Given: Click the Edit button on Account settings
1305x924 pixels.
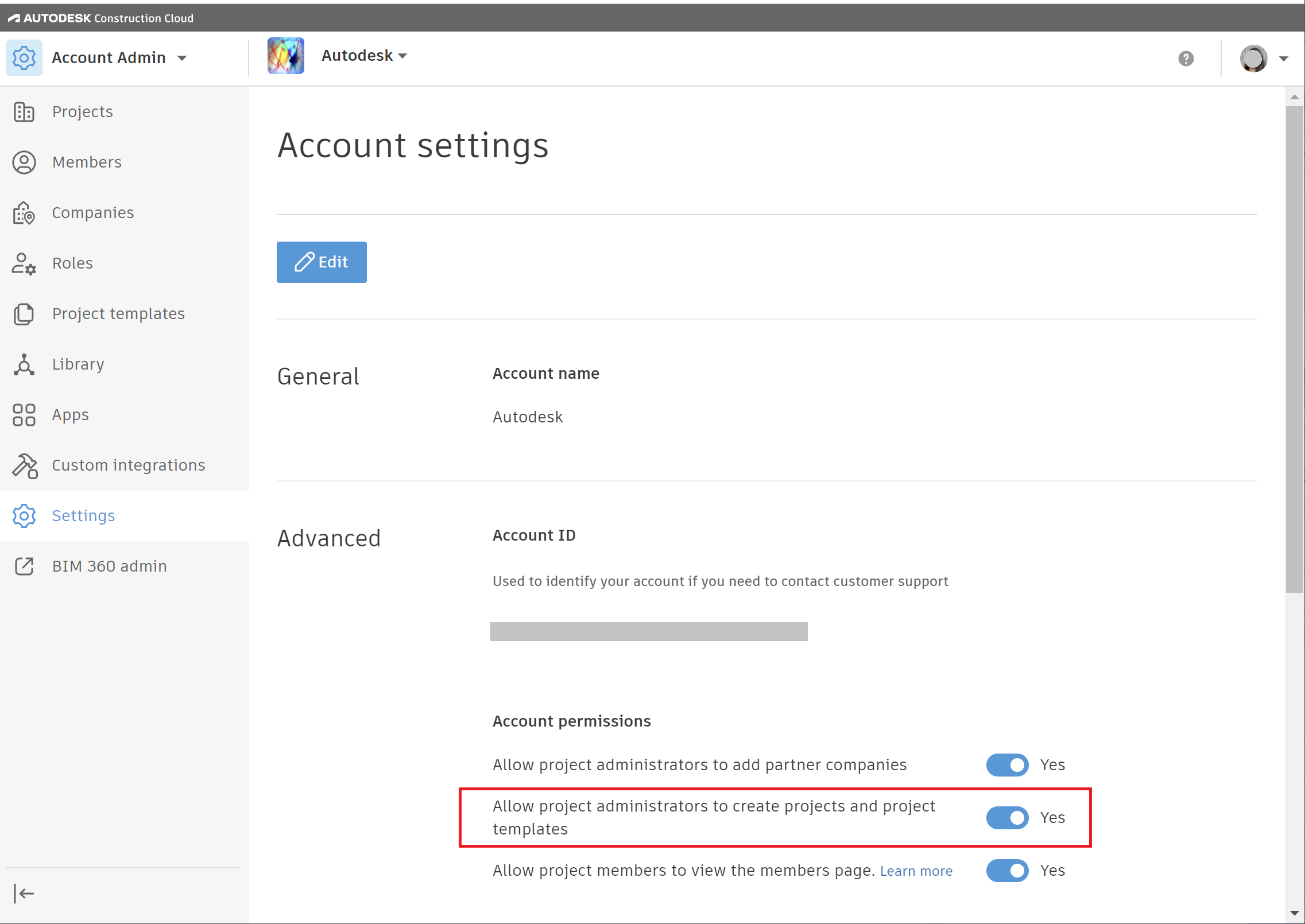Looking at the screenshot, I should click(322, 262).
